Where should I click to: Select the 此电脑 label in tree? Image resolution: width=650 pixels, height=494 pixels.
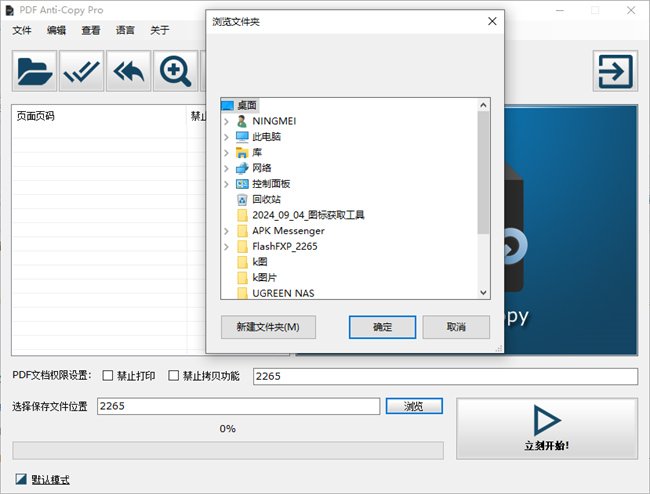tap(267, 137)
